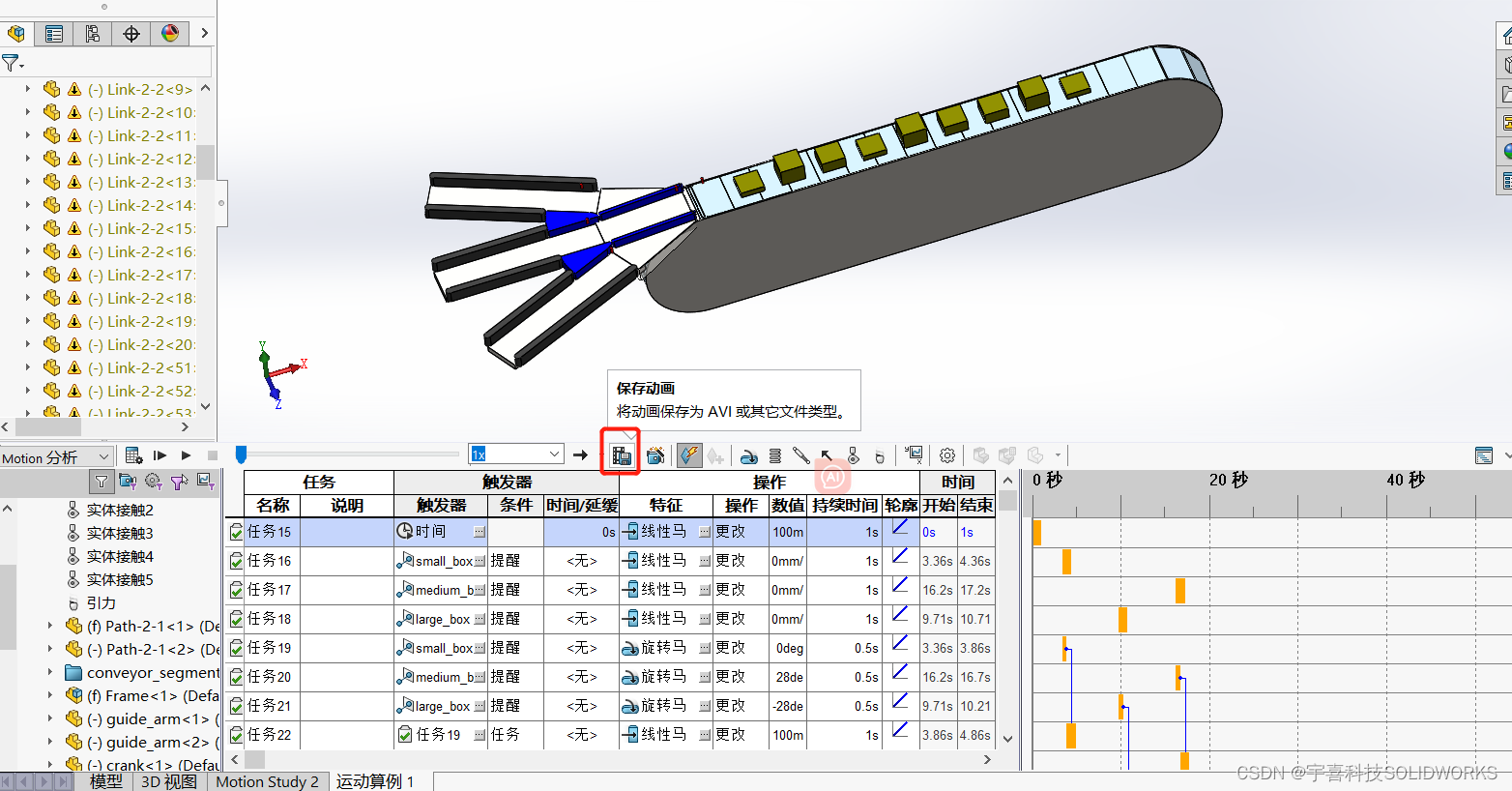Switch to the Motion Study 2 tab

click(x=268, y=781)
